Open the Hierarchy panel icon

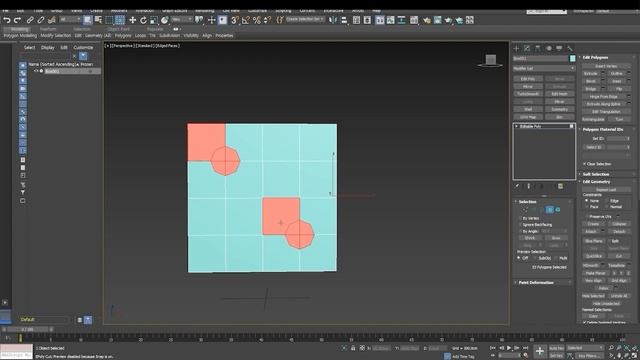pyautogui.click(x=538, y=48)
